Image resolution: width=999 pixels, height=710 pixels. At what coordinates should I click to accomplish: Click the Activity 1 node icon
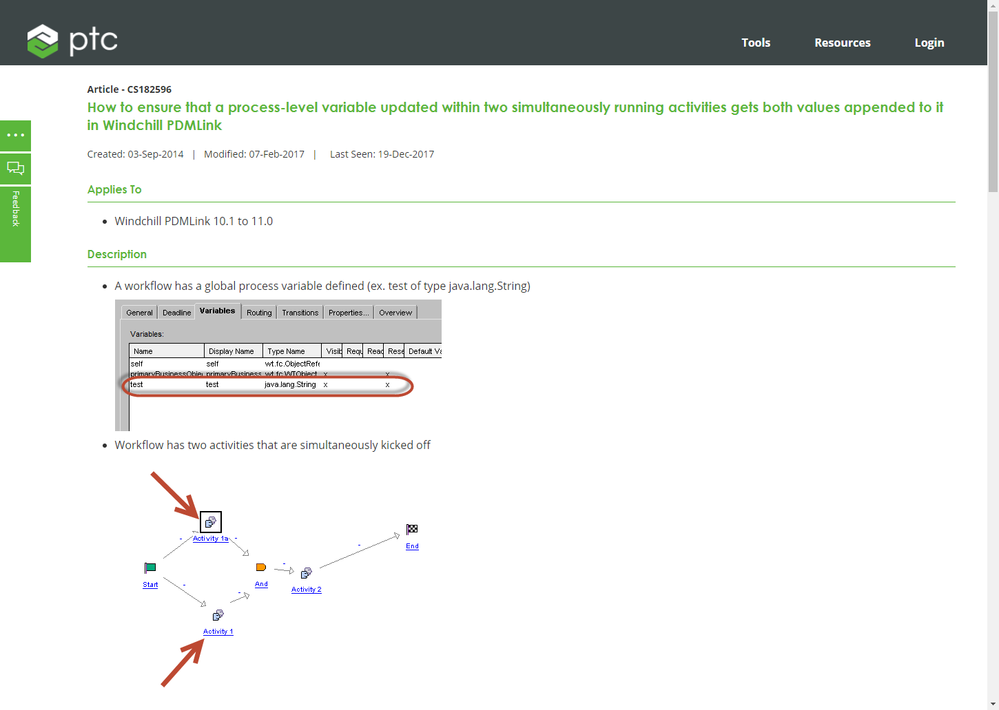point(218,615)
